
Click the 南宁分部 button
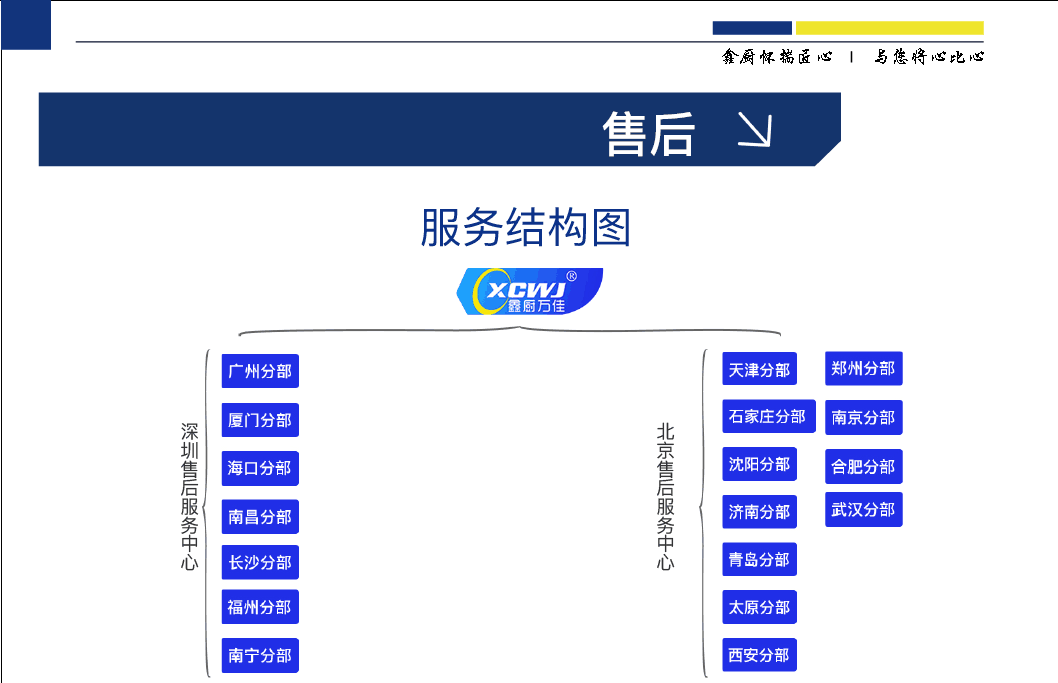(x=260, y=656)
